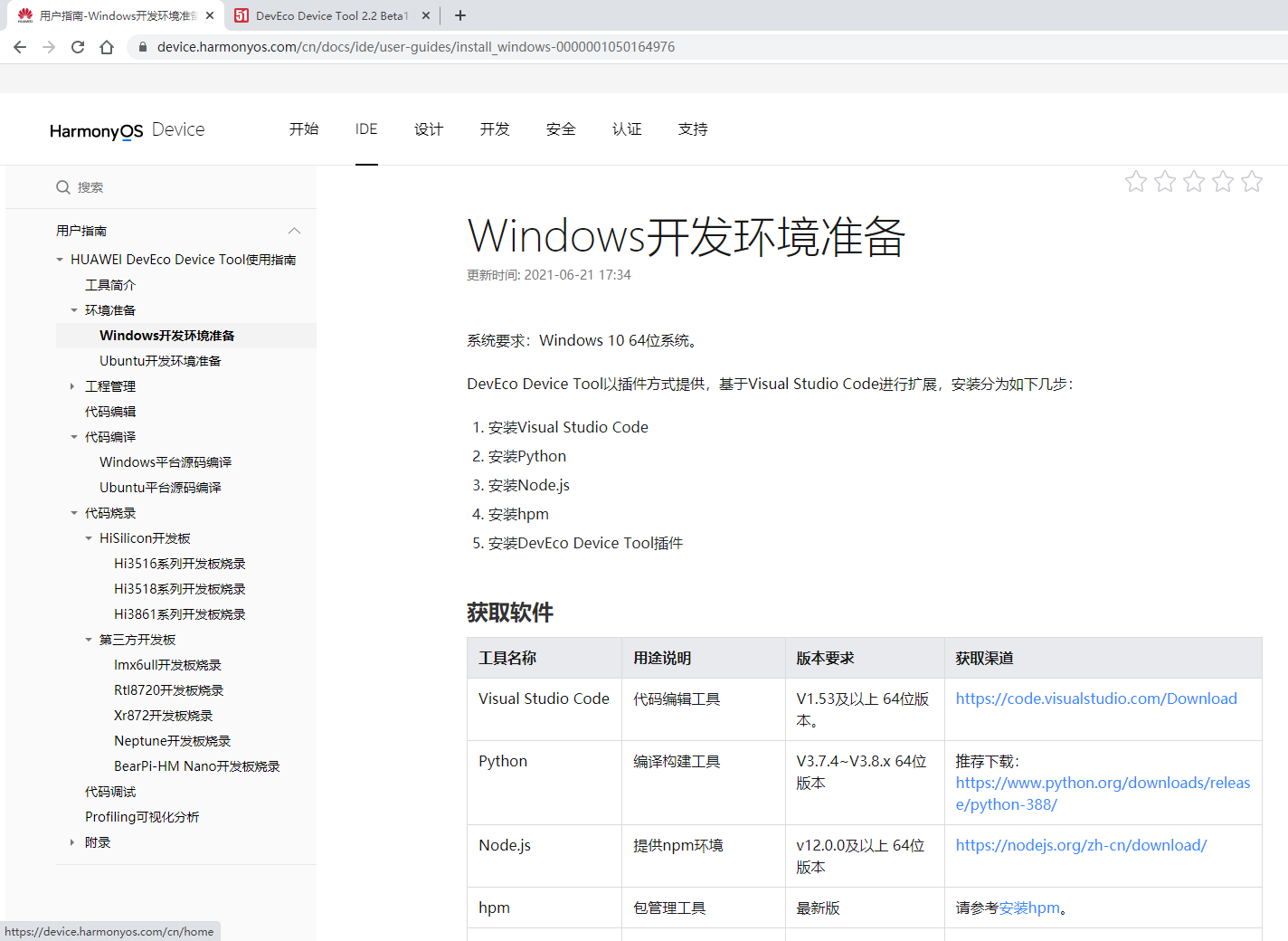Open 工具简介 in sidebar
The height and width of the screenshot is (941, 1288).
pos(110,285)
